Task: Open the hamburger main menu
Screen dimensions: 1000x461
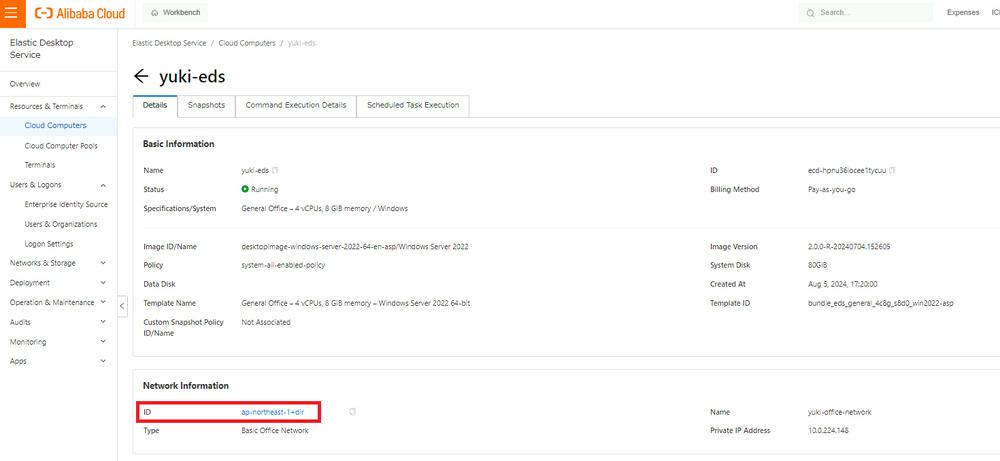Action: point(12,13)
